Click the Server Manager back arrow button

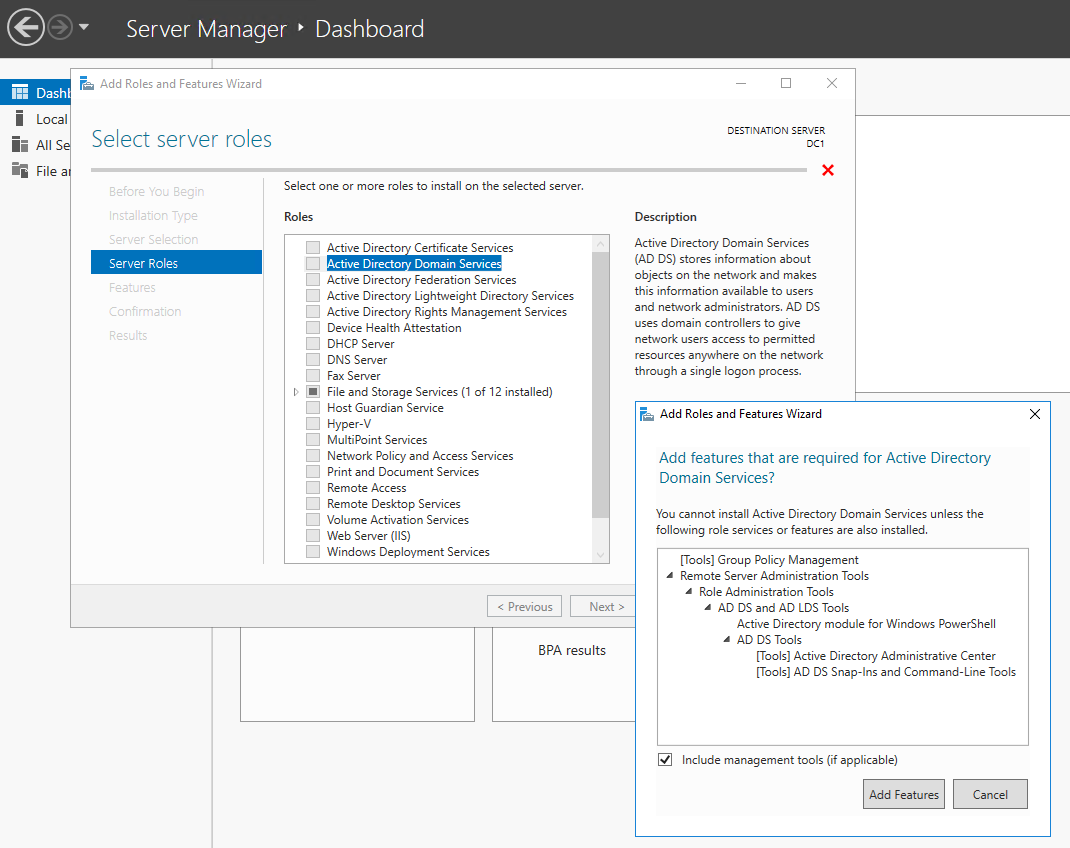pyautogui.click(x=25, y=28)
